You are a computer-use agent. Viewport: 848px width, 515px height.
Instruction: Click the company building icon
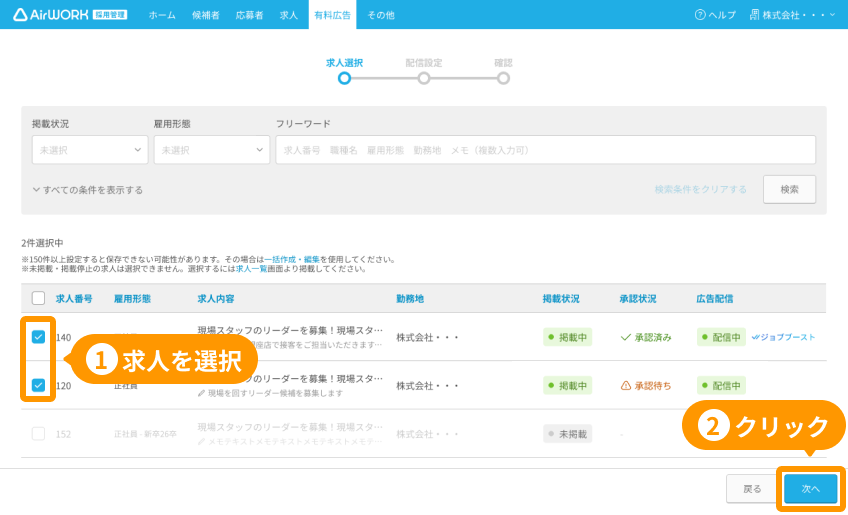click(x=755, y=15)
